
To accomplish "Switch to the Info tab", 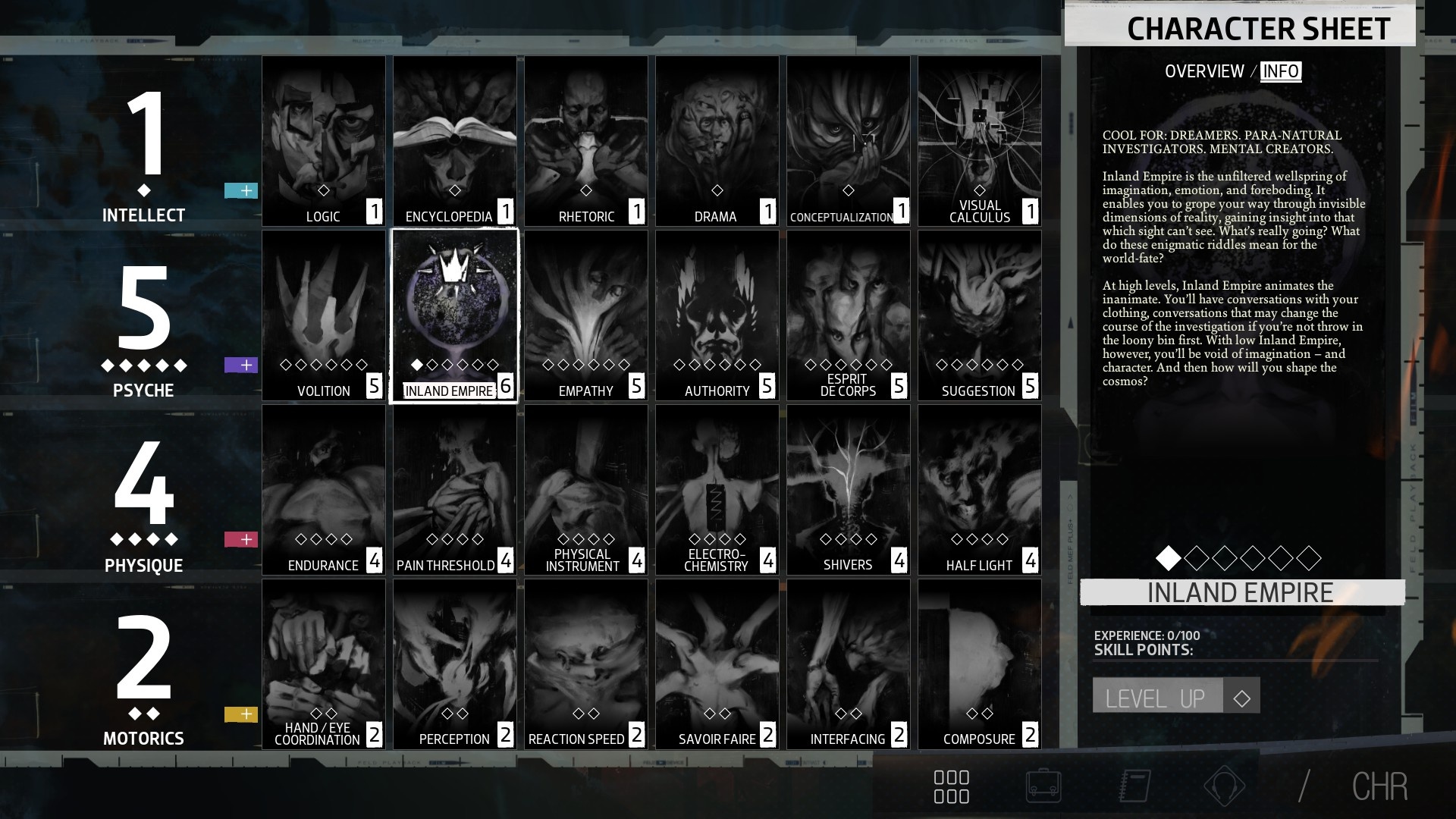I will coord(1281,71).
